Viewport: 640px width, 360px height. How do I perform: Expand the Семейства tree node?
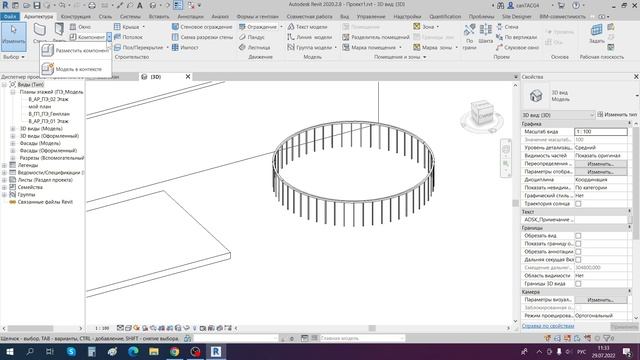click(x=4, y=187)
